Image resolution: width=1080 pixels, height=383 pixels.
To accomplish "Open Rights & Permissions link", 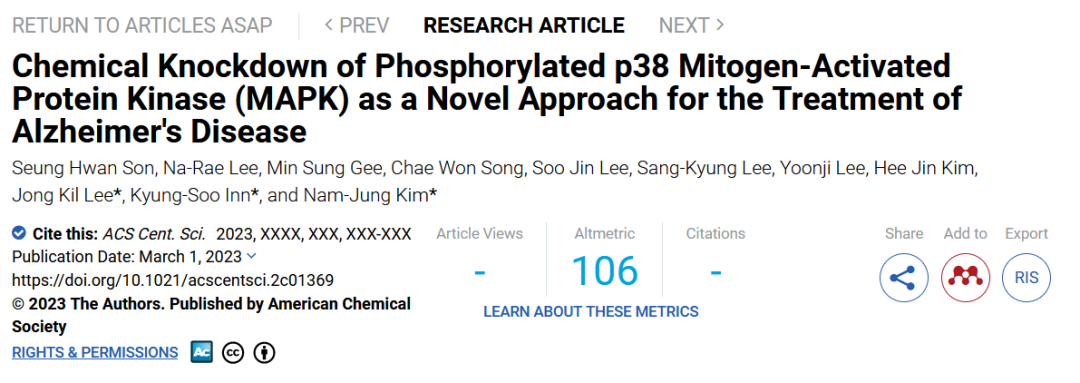I will point(95,352).
